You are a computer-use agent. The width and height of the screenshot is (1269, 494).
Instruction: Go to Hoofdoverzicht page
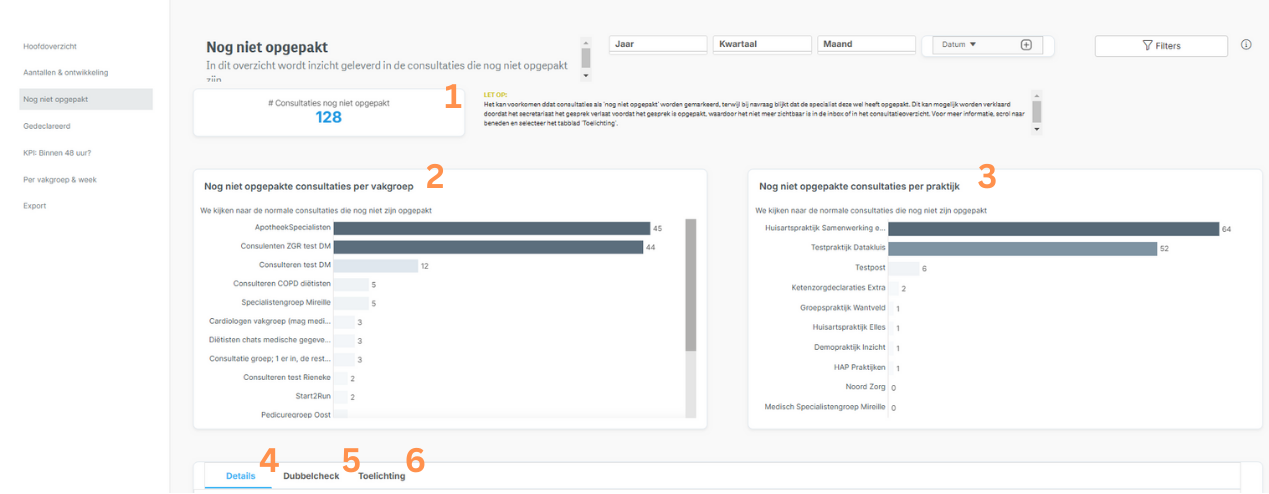(50, 47)
